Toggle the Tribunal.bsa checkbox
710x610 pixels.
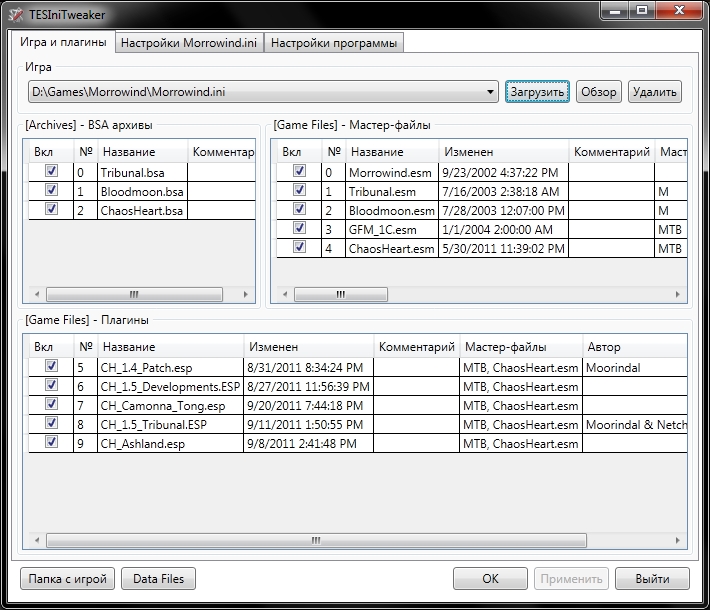tap(52, 171)
